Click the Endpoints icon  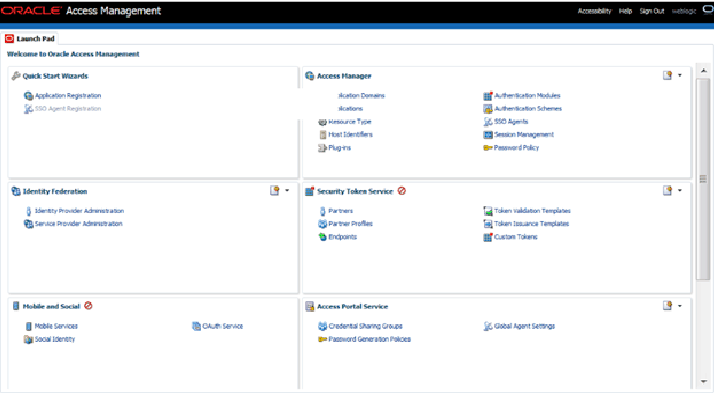(322, 237)
